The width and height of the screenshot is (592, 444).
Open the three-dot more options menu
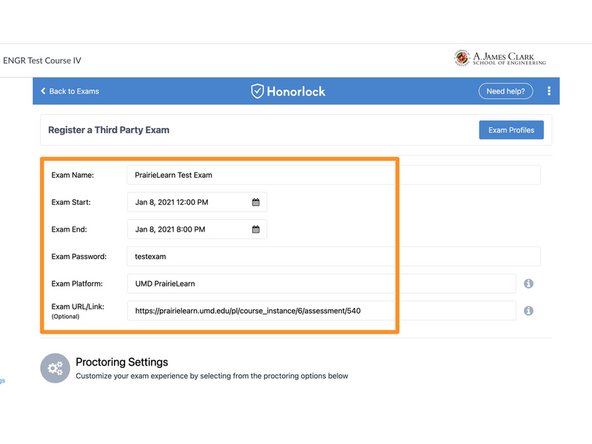(x=549, y=91)
